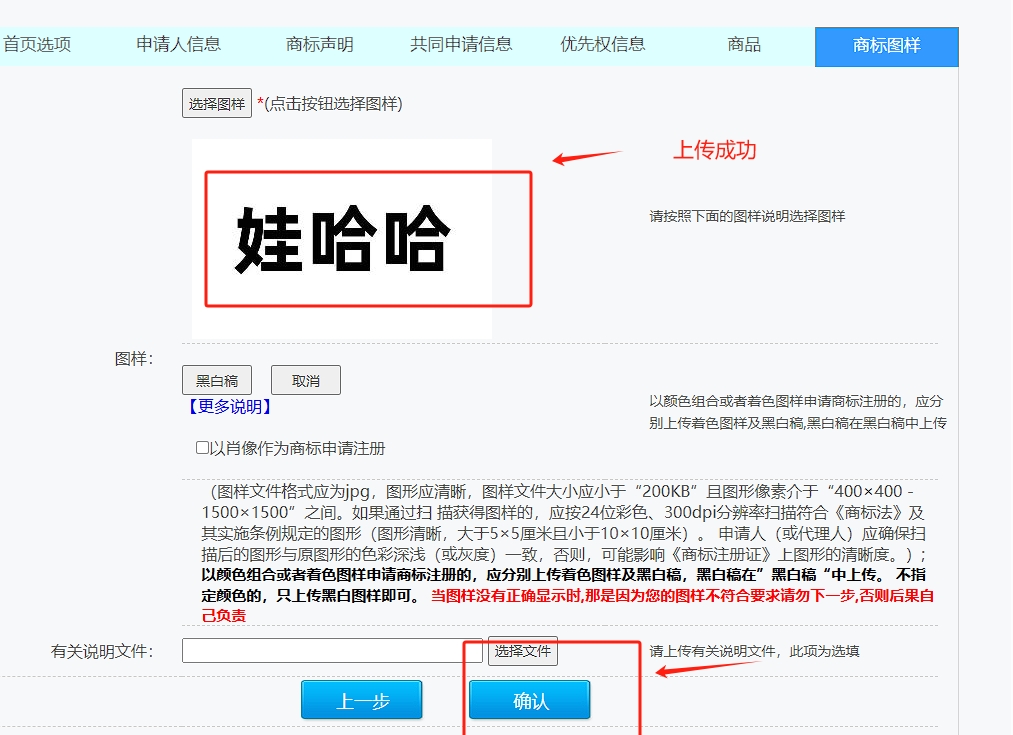
Task: Click the 有关说明文件 input field
Action: pos(332,650)
